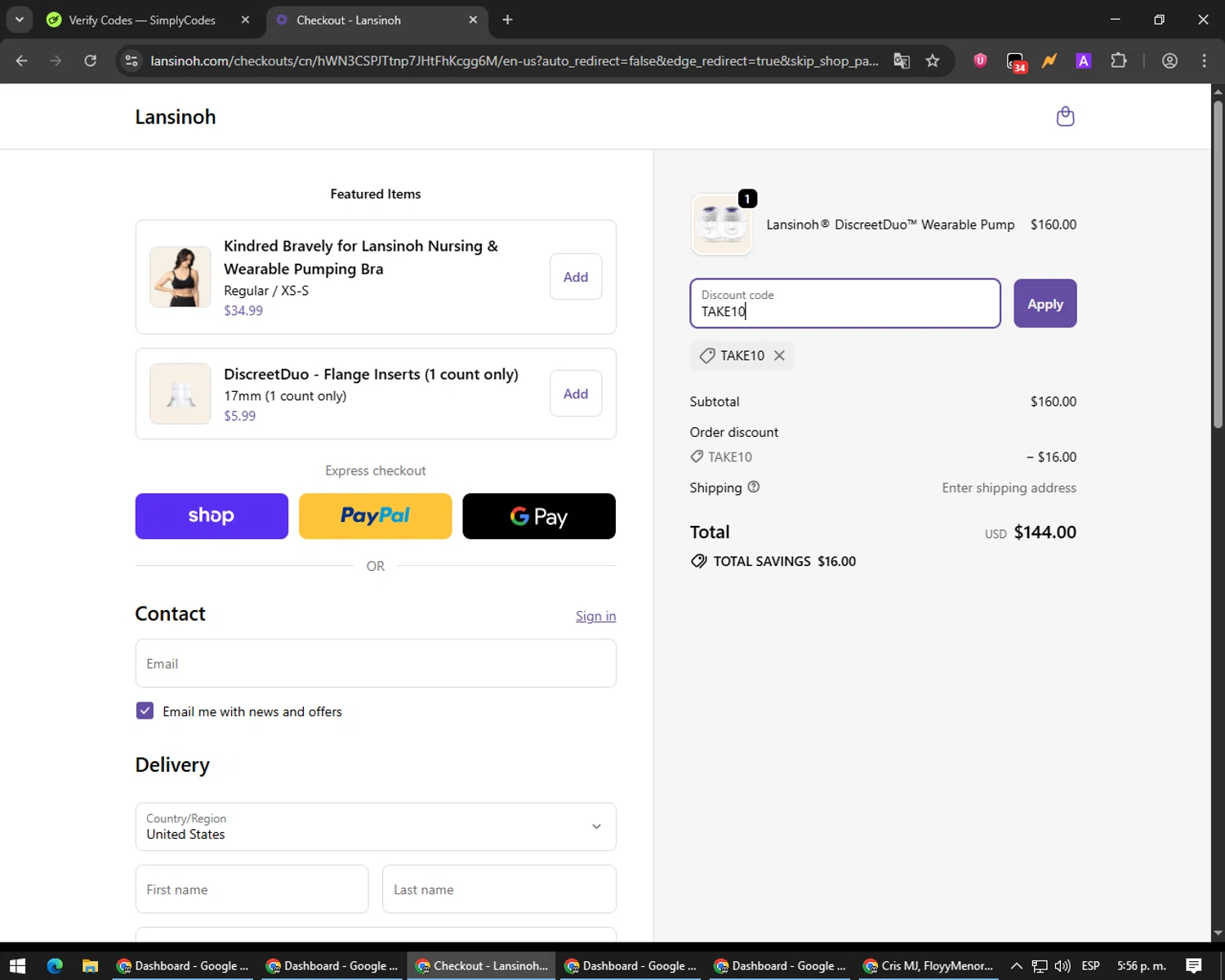This screenshot has width=1225, height=980.
Task: Open the Chrome profile avatar icon
Action: [x=1169, y=60]
